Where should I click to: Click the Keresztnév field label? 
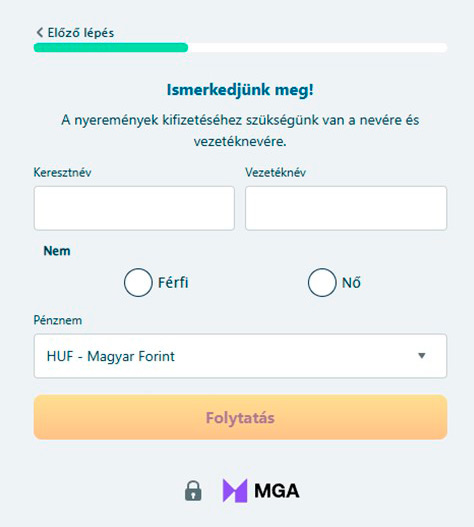point(63,172)
